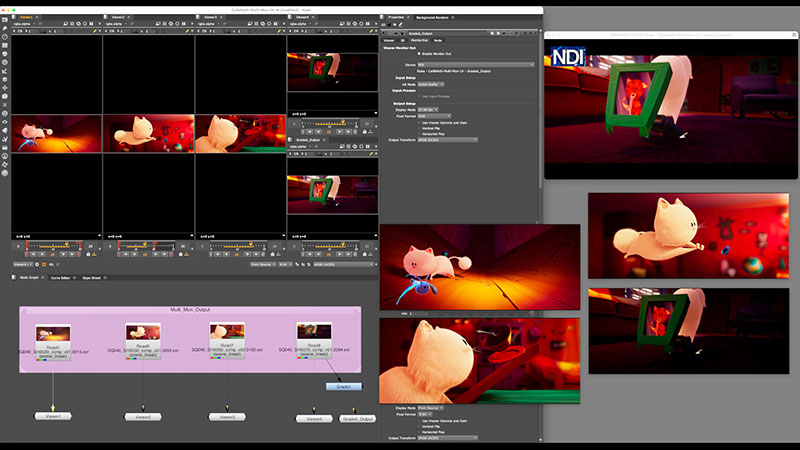The image size is (800, 450).
Task: Click the Viewer2 timeline frame slider
Action: pos(145,246)
